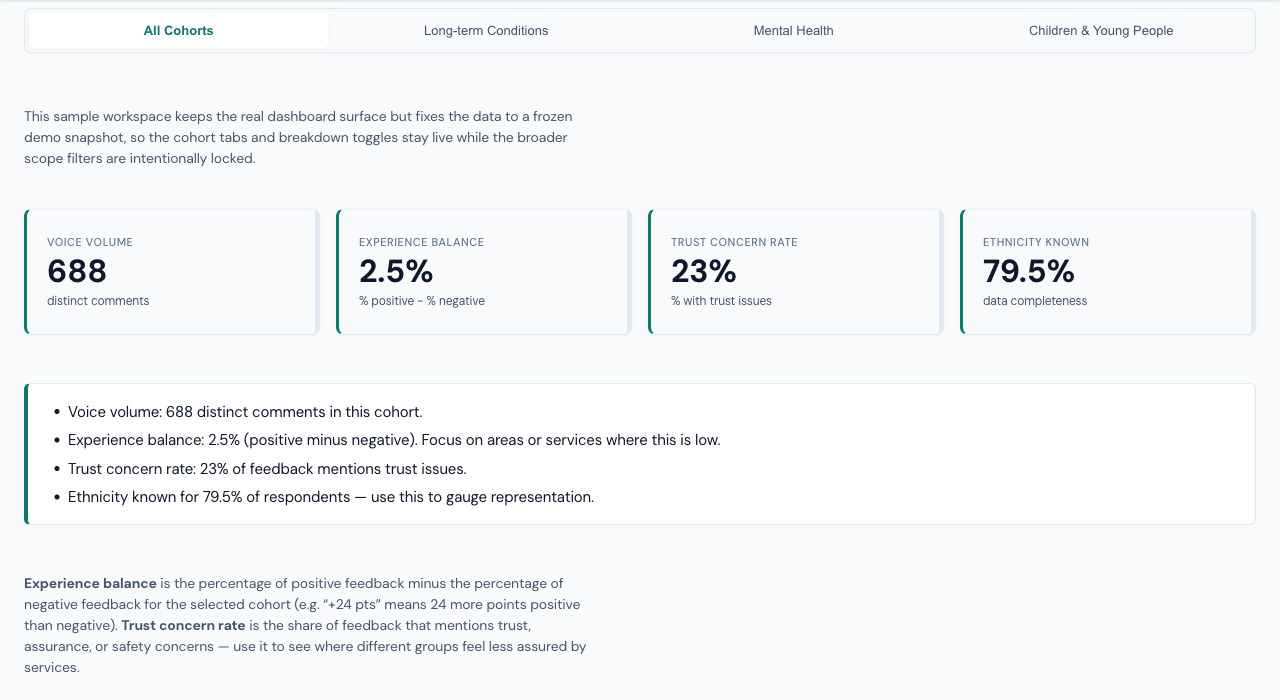Image resolution: width=1280 pixels, height=700 pixels.
Task: Click the green-bordered summary insights panel
Action: [x=640, y=454]
